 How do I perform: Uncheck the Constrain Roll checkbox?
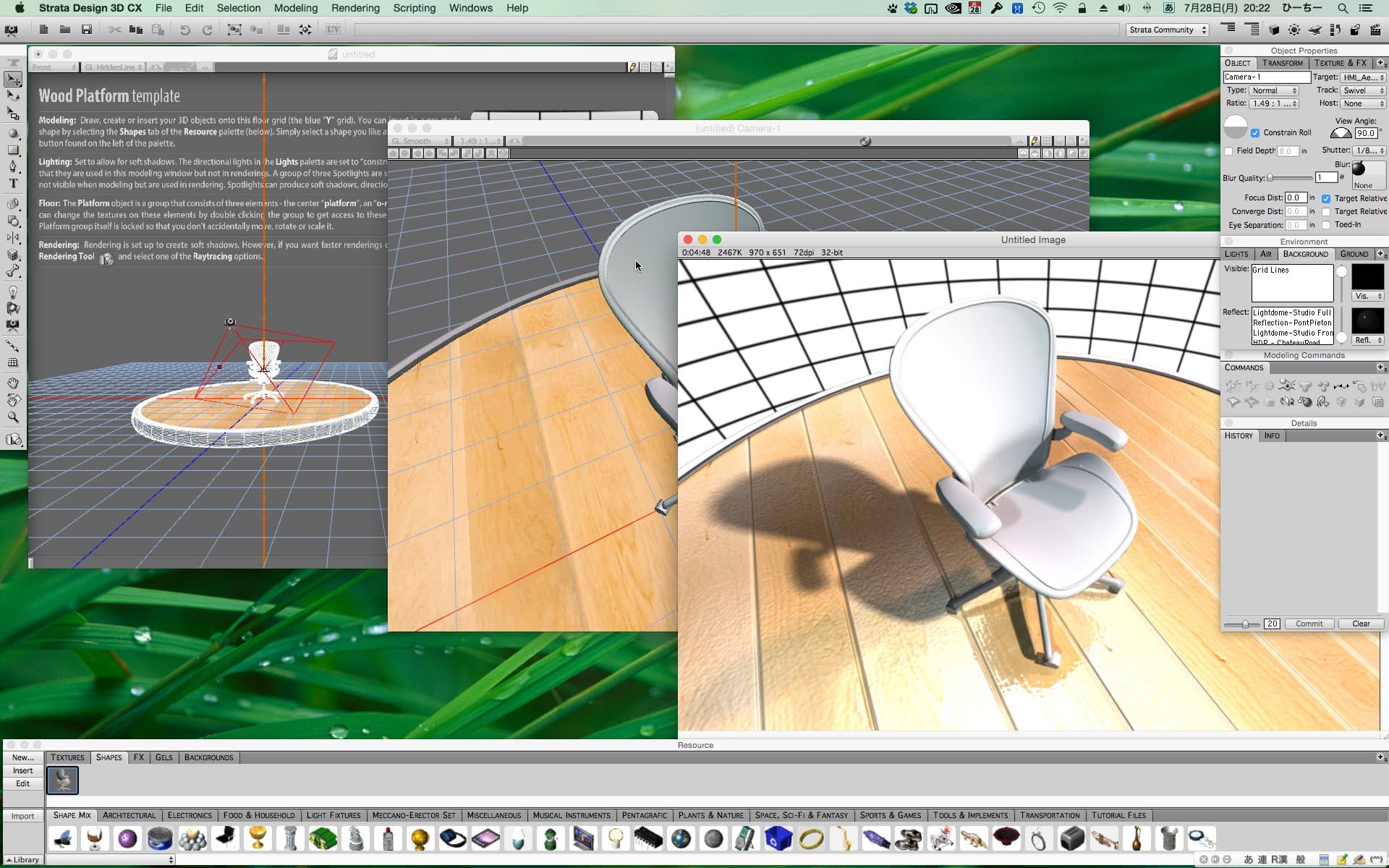point(1255,133)
